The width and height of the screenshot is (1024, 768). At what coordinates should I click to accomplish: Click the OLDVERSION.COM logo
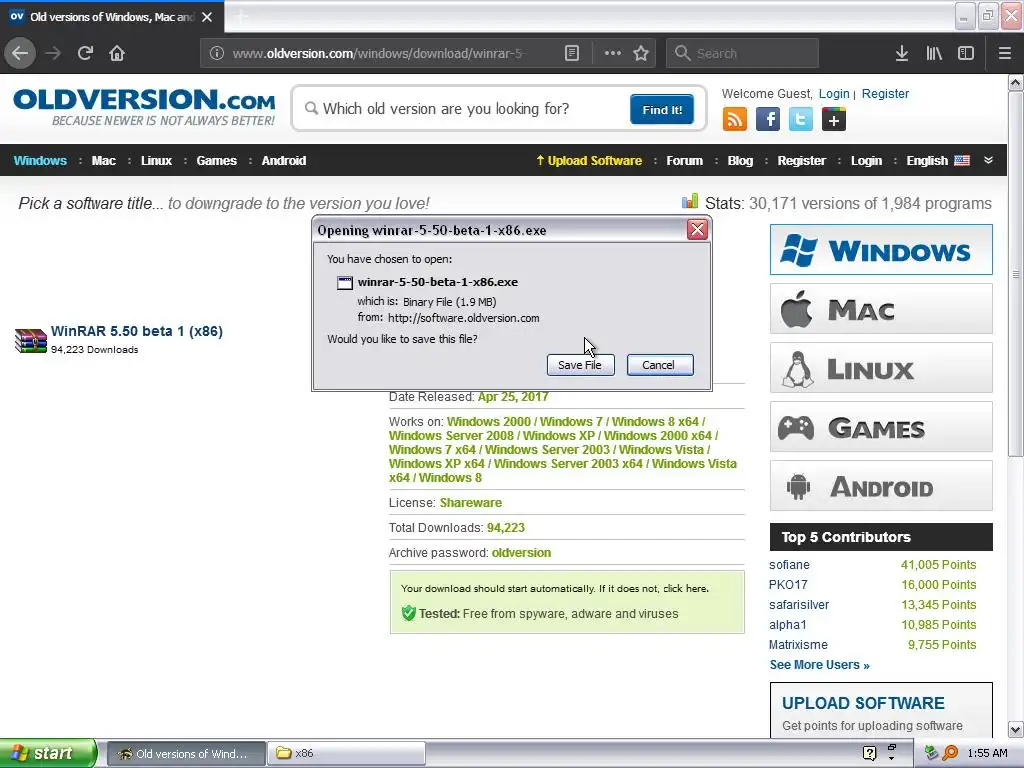pyautogui.click(x=144, y=107)
